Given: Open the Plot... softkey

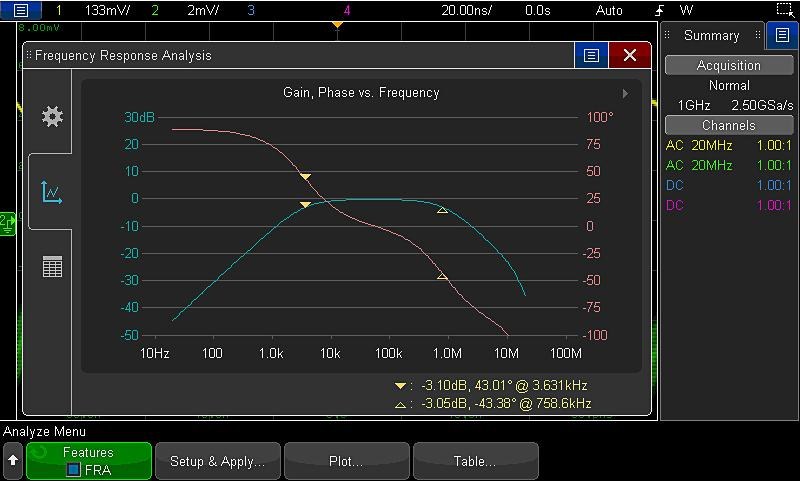Looking at the screenshot, I should pyautogui.click(x=346, y=461).
